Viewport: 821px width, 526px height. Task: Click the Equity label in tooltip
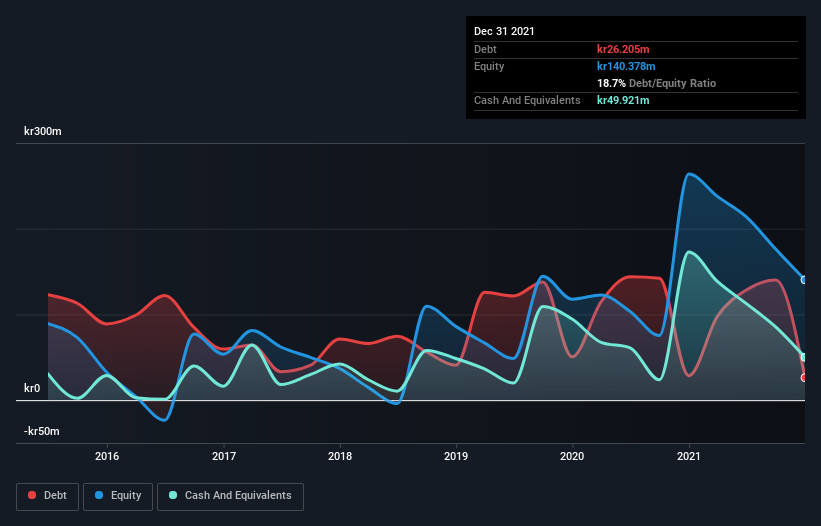(x=489, y=66)
